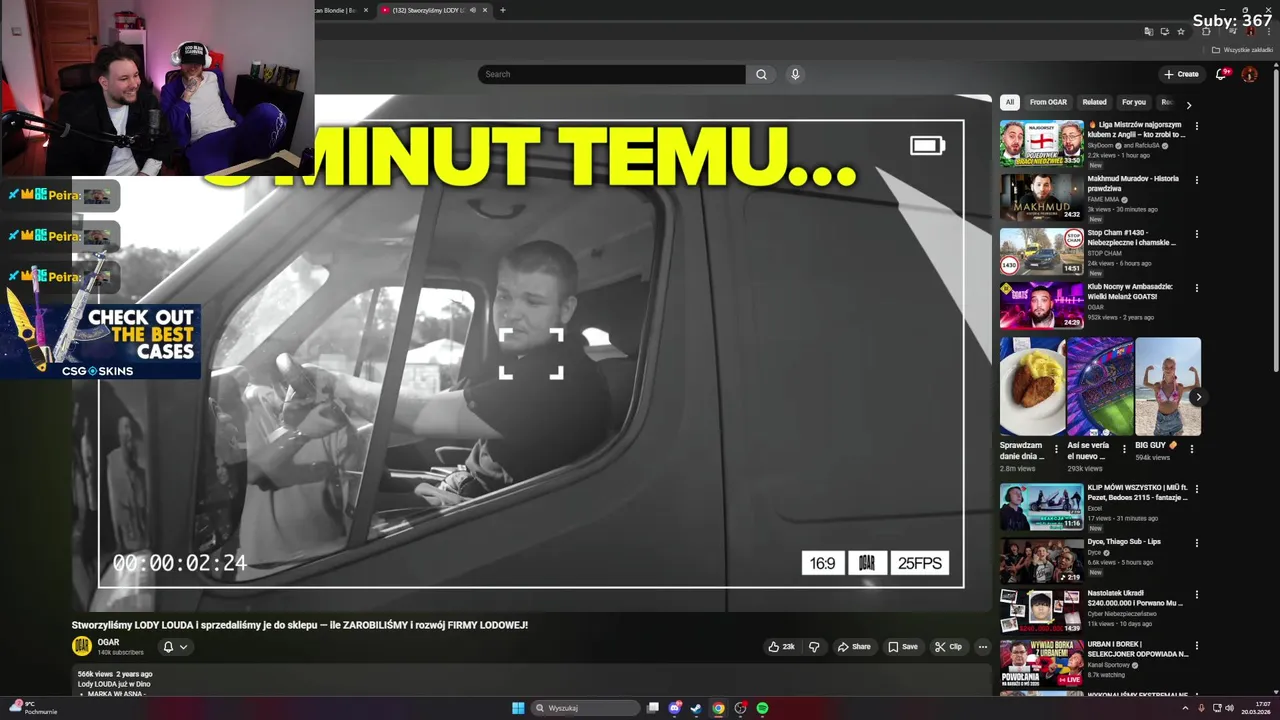Open Así se vería el nuevo short

(1100, 386)
